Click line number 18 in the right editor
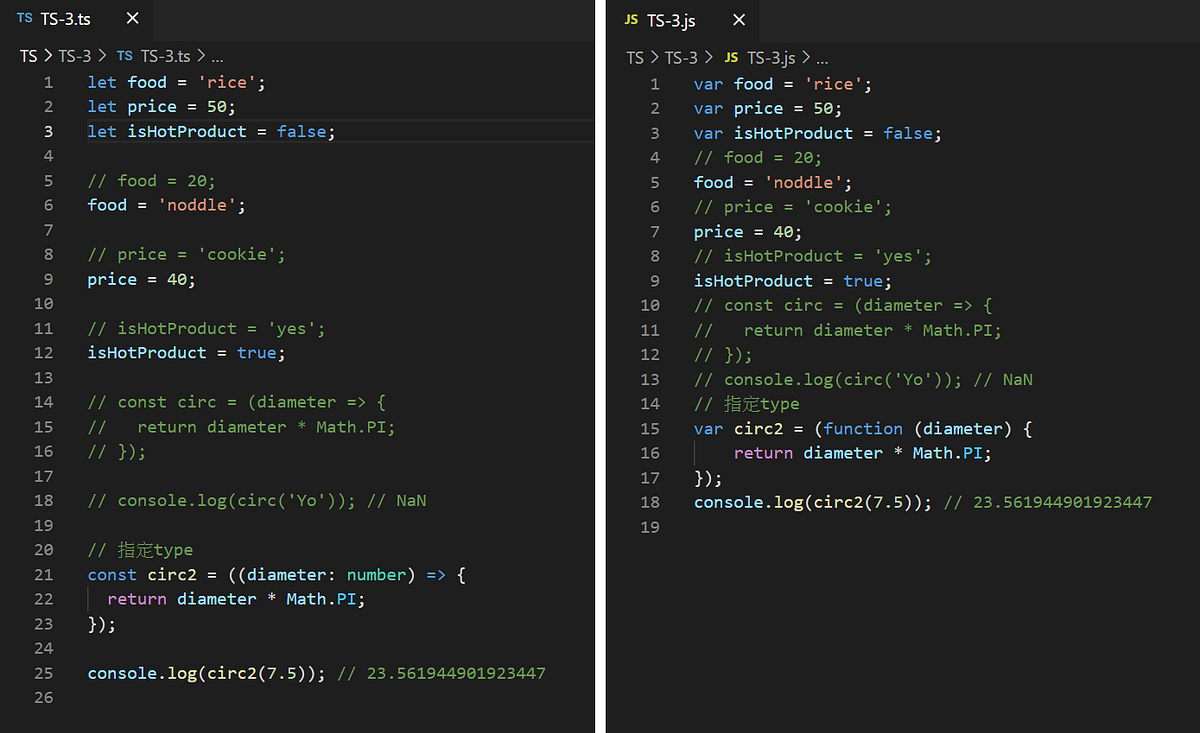Image resolution: width=1200 pixels, height=733 pixels. tap(650, 502)
